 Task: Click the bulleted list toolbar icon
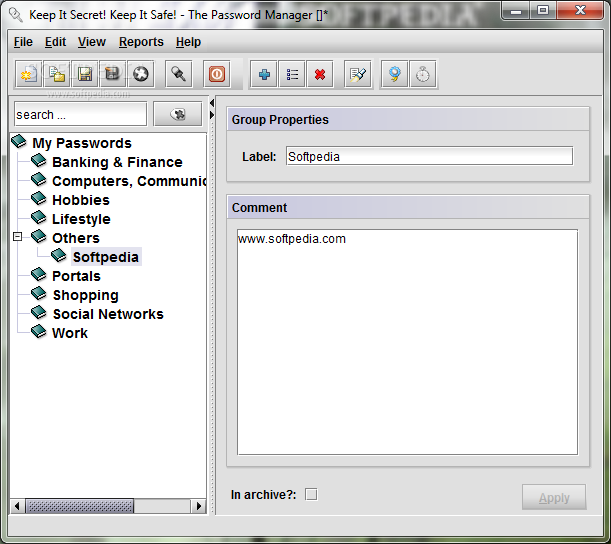point(292,74)
